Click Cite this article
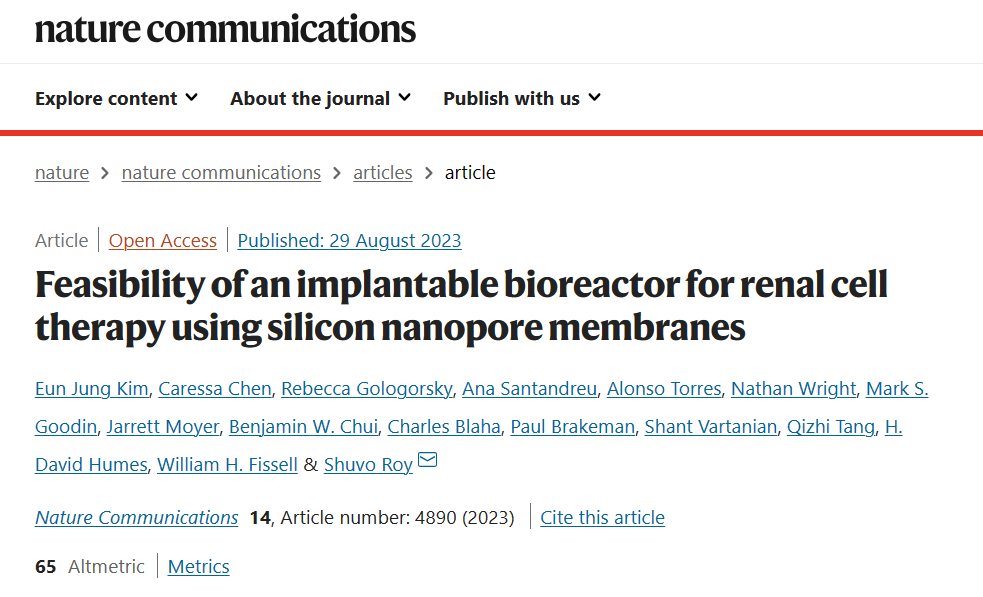The image size is (983, 597). (602, 517)
